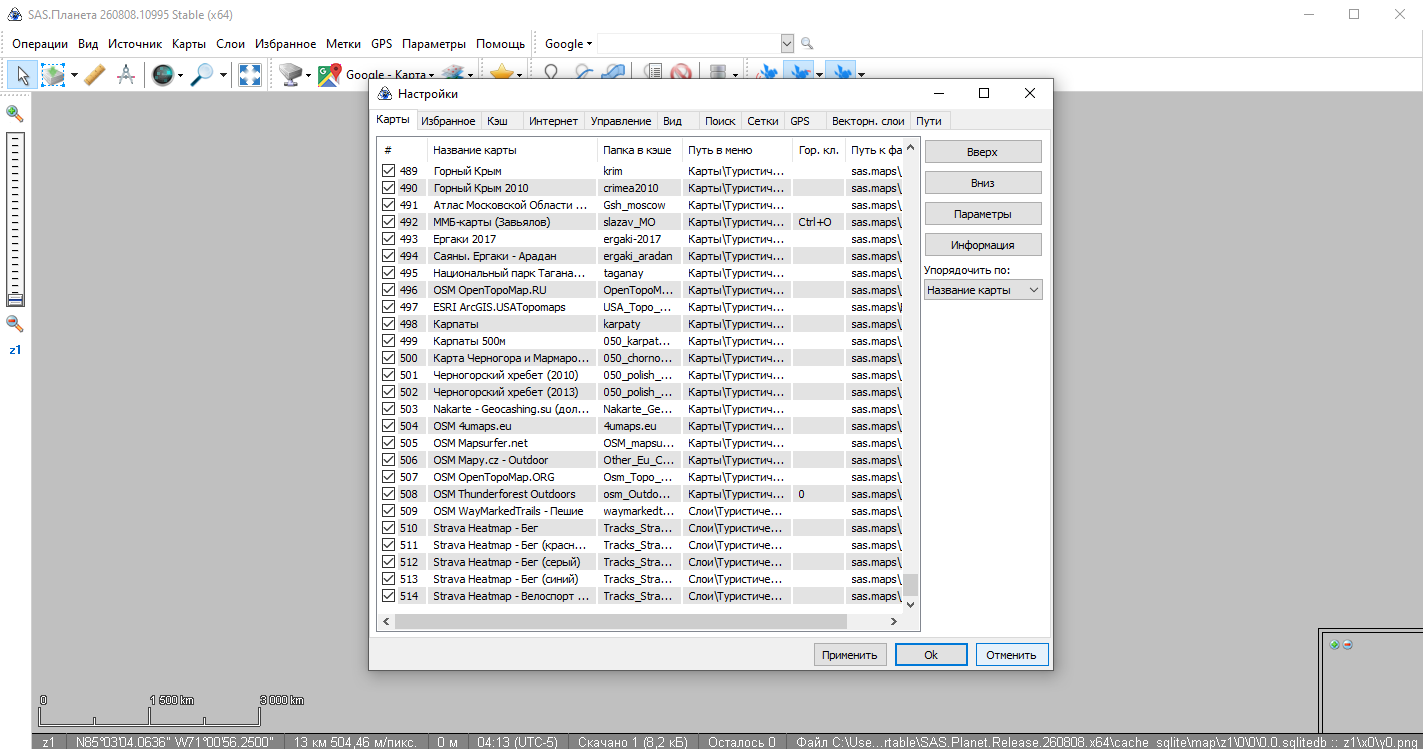Click the 'Осталось 0' status bar entry
Image resolution: width=1423 pixels, height=749 pixels.
(742, 742)
